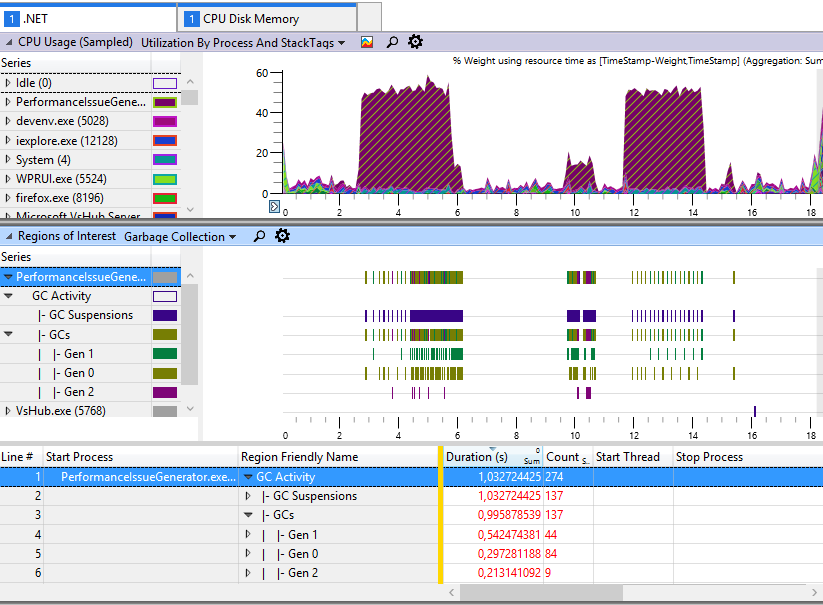Click the Start Thread column header
Image resolution: width=823 pixels, height=605 pixels.
[x=633, y=457]
